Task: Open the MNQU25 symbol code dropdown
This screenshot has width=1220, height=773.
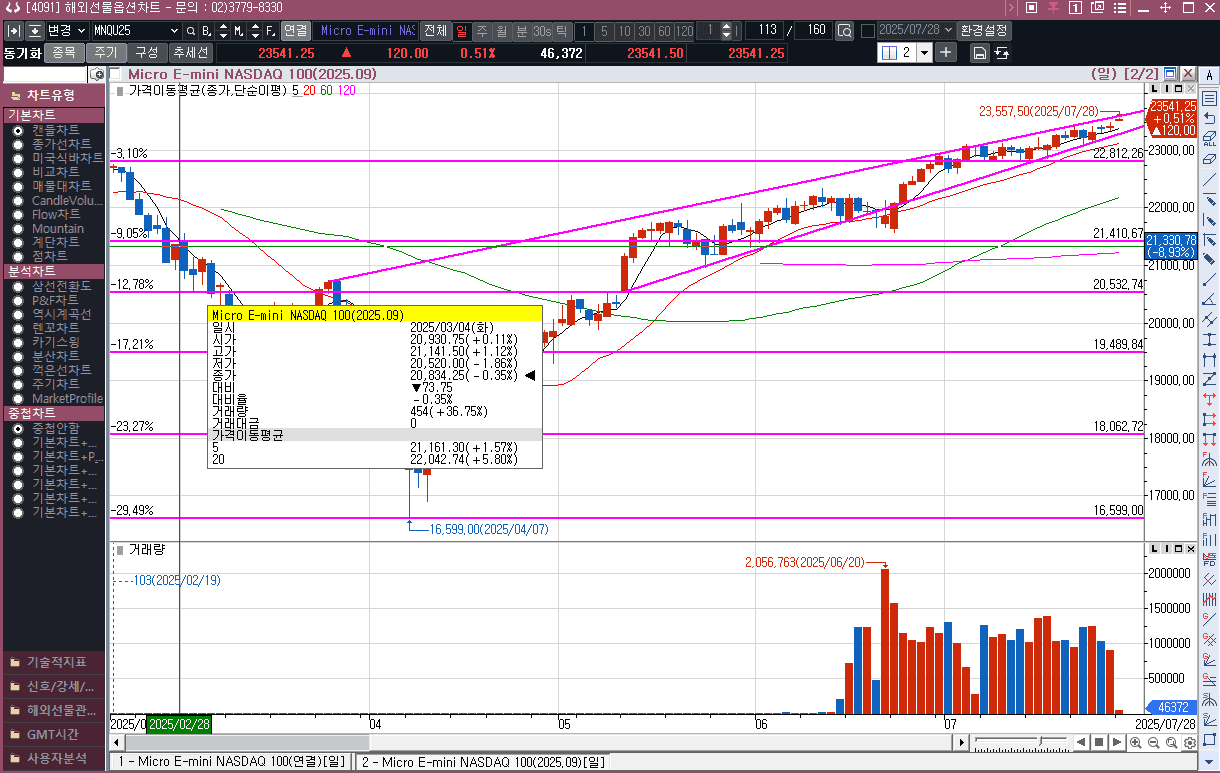Action: pyautogui.click(x=175, y=30)
